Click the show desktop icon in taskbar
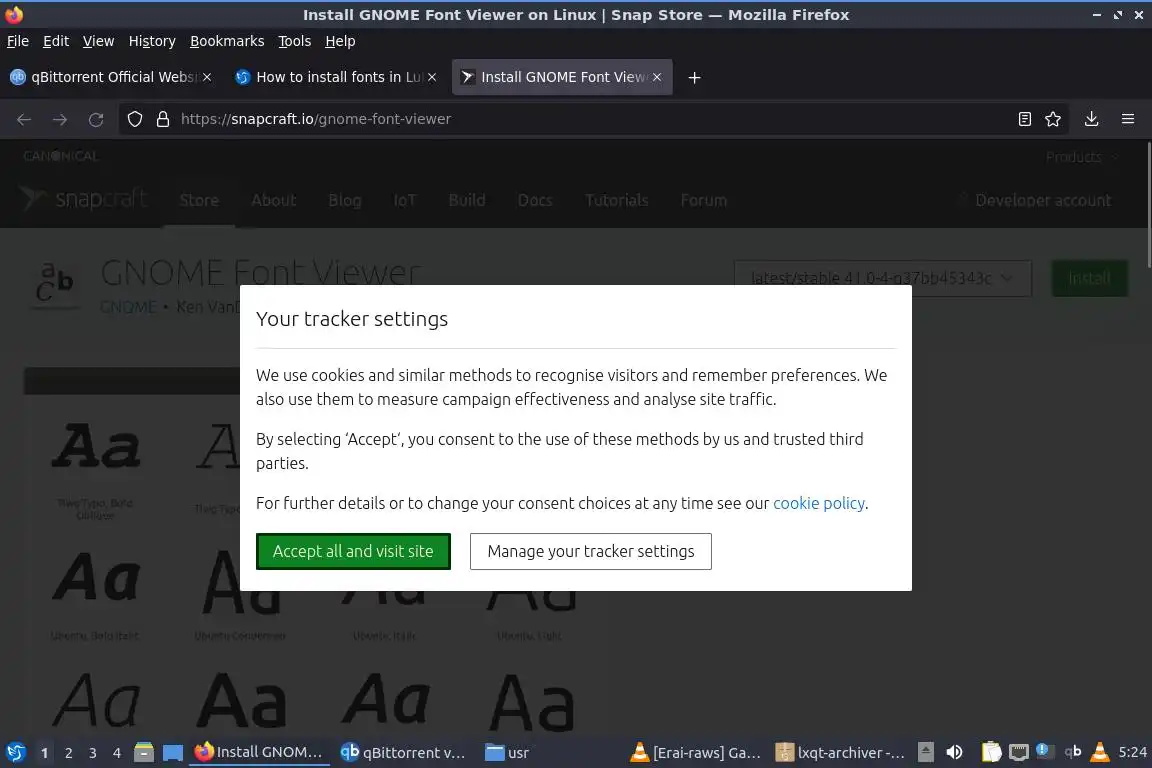The image size is (1152, 768). point(173,753)
